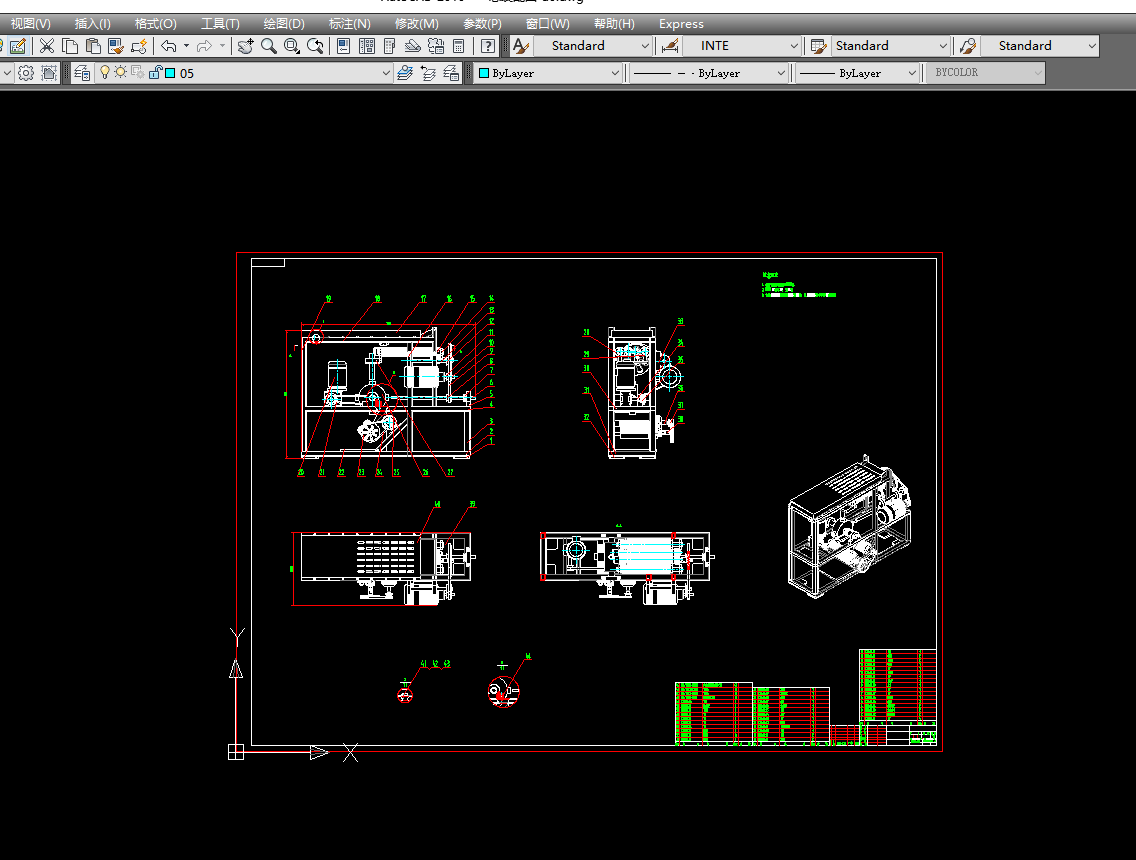The height and width of the screenshot is (860, 1136).
Task: Click the Undo arrow icon
Action: [169, 46]
